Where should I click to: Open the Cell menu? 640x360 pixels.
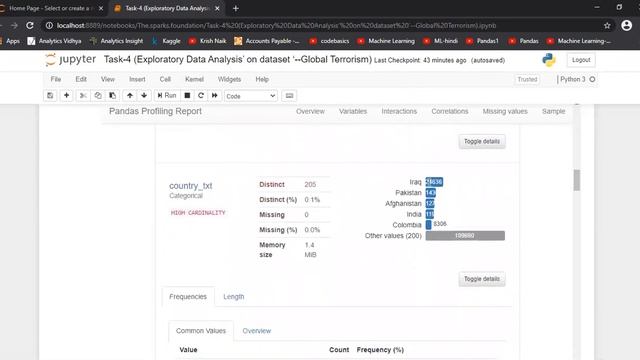[165, 79]
